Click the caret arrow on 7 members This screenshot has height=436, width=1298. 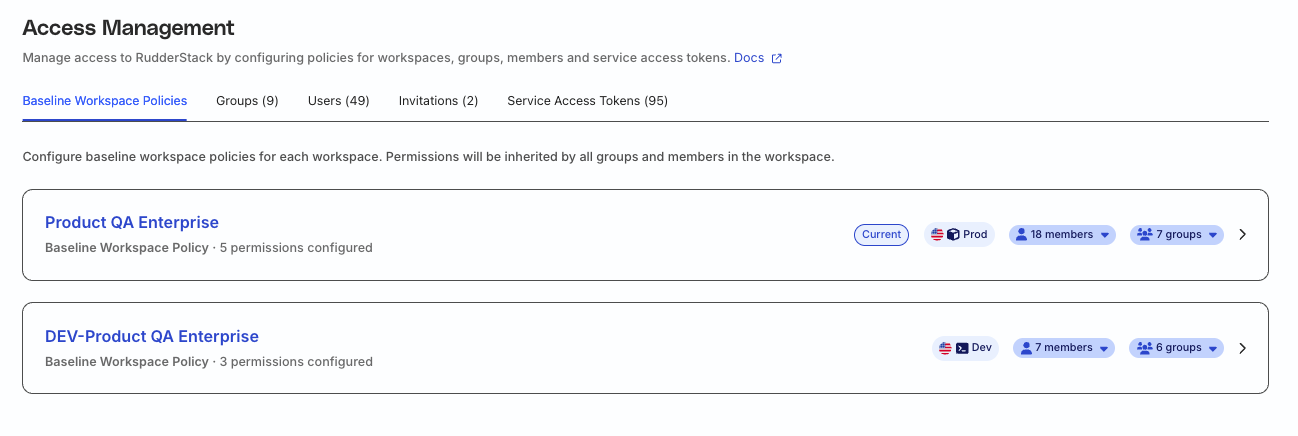1105,349
